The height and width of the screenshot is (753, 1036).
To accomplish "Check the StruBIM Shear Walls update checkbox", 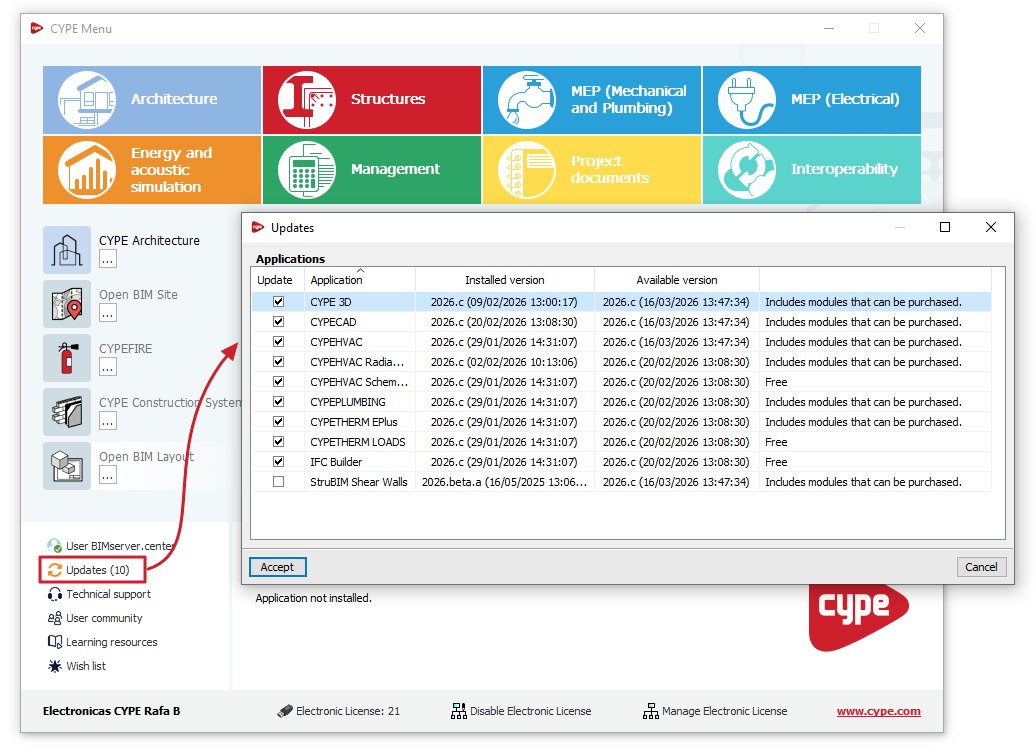I will pyautogui.click(x=279, y=482).
